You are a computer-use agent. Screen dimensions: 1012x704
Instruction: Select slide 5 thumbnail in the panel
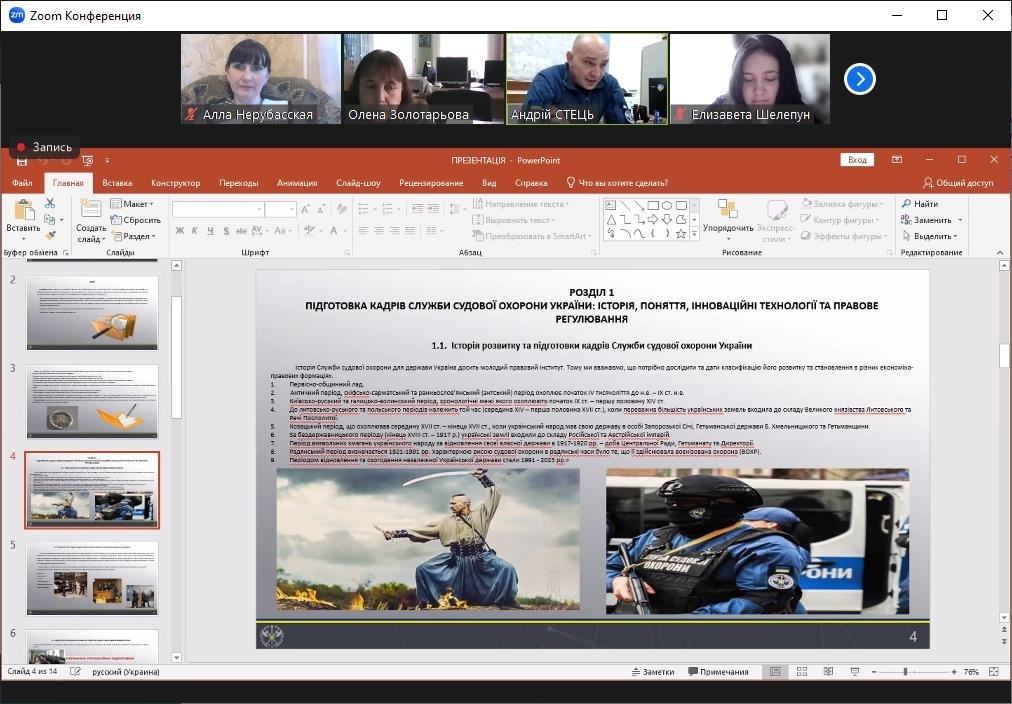(92, 578)
